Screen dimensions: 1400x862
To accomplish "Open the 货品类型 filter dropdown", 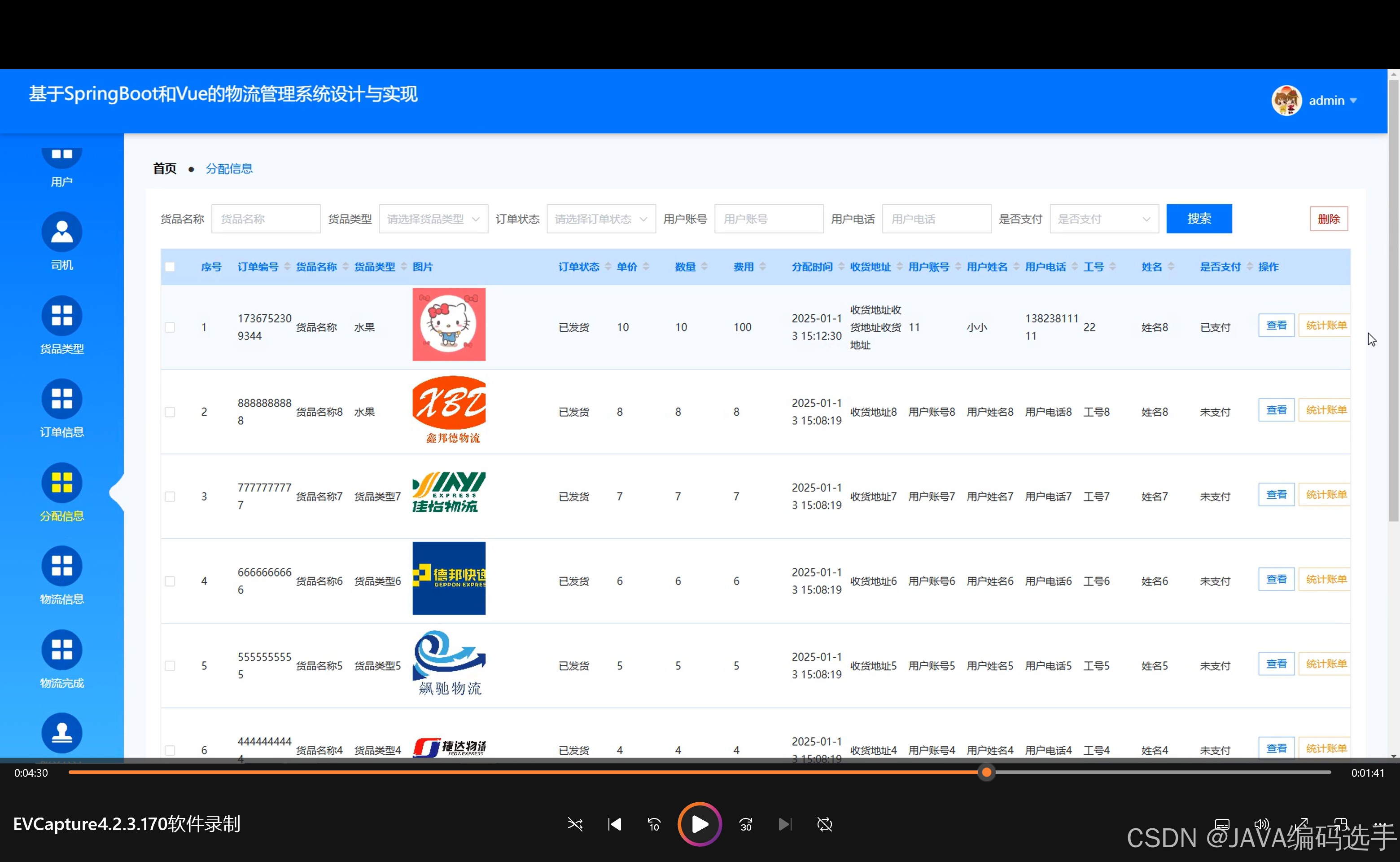I will (x=433, y=219).
